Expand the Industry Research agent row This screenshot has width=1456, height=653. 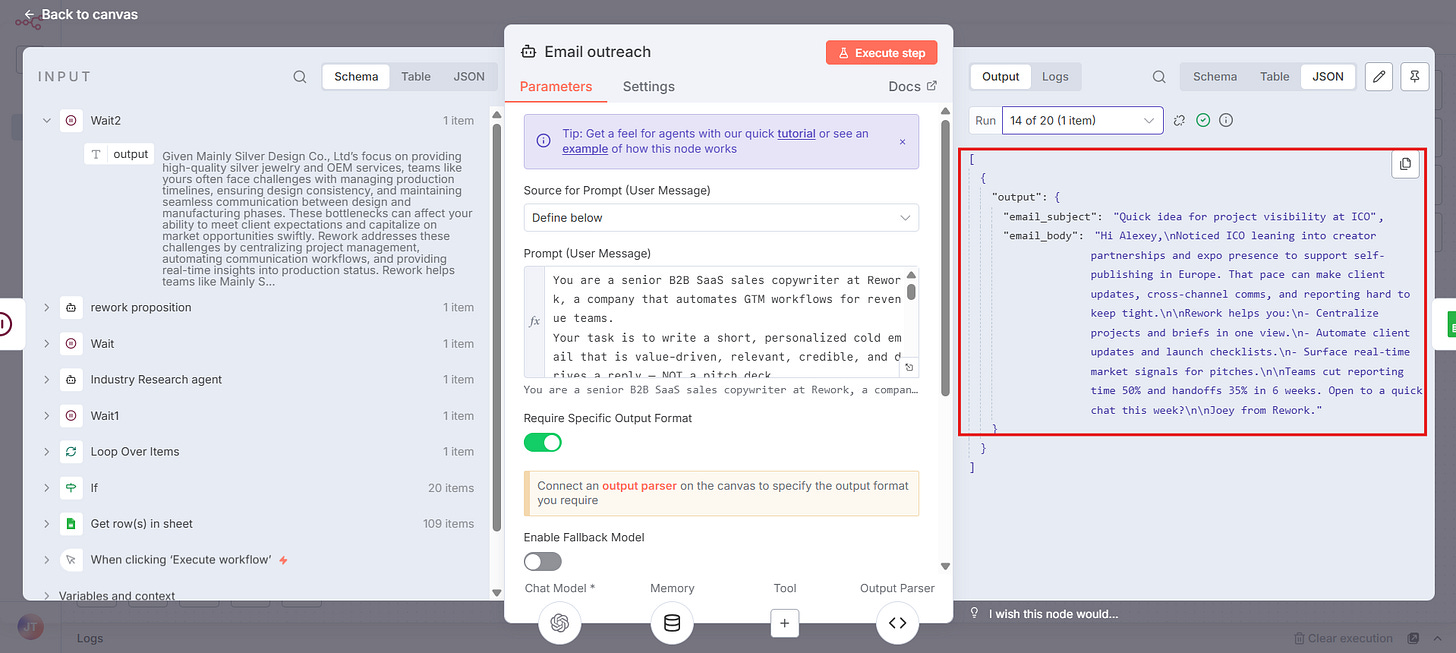pyautogui.click(x=46, y=379)
